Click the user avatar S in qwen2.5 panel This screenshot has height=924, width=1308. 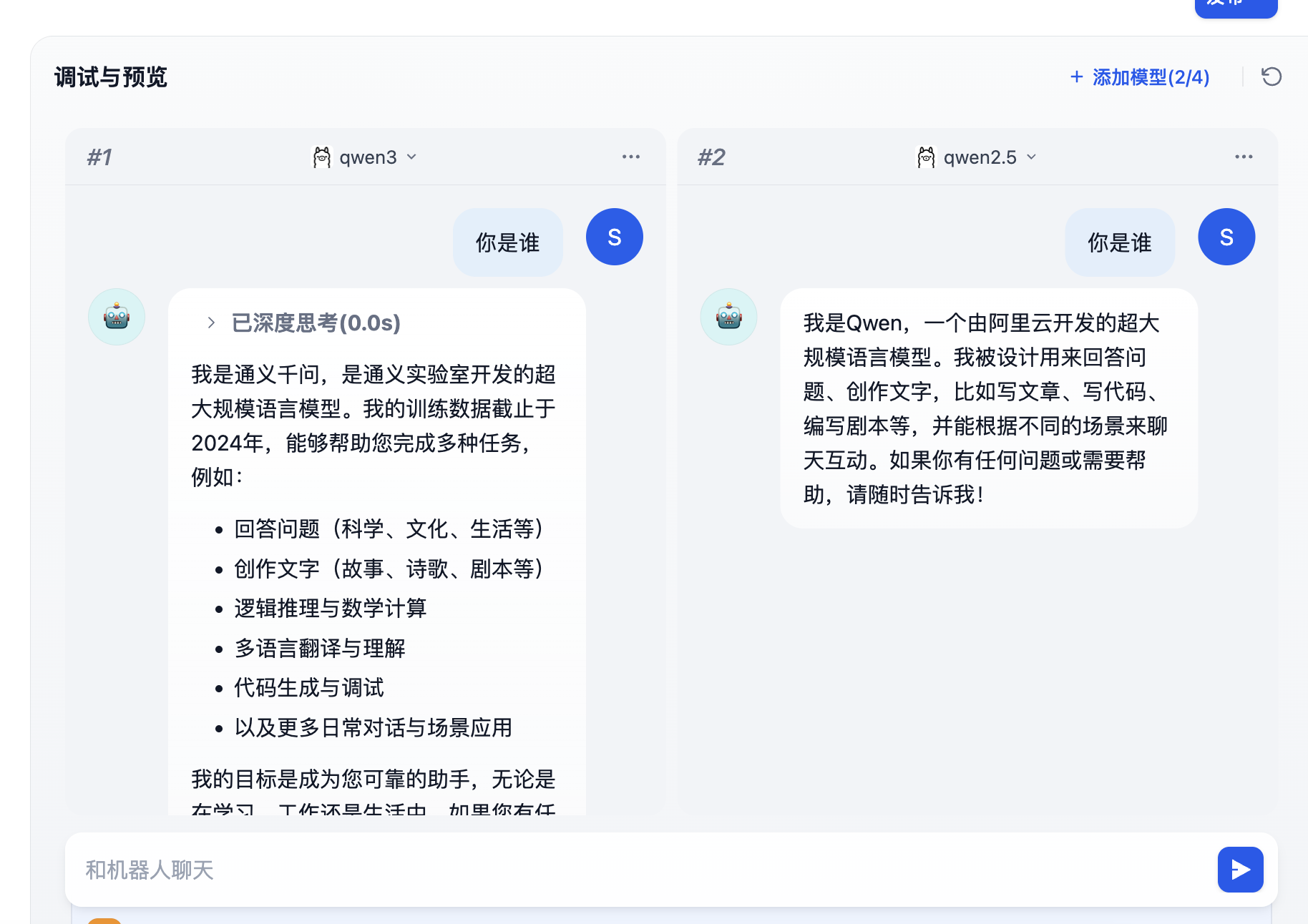(1226, 237)
